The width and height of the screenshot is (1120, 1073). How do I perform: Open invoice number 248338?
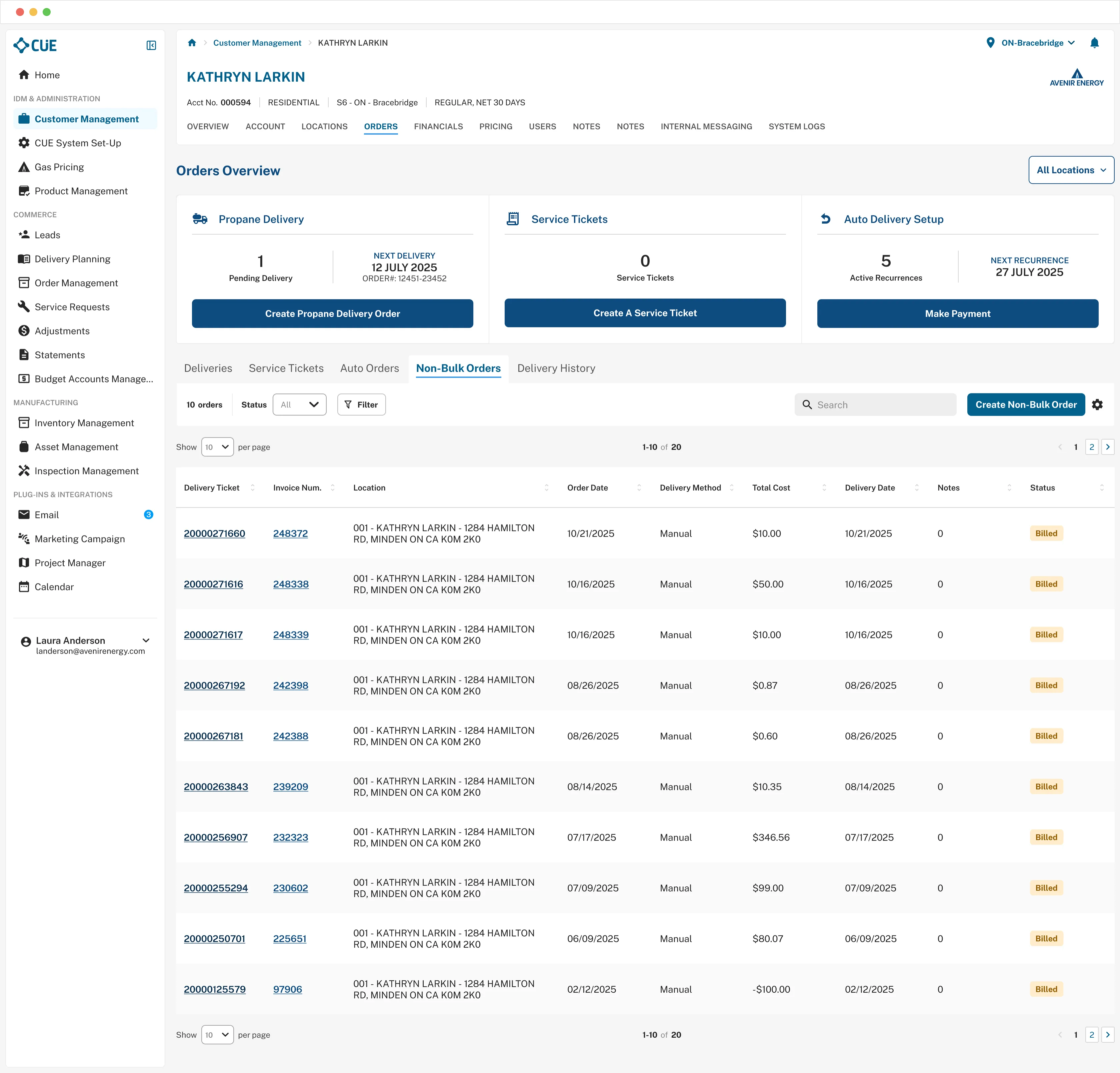coord(291,584)
